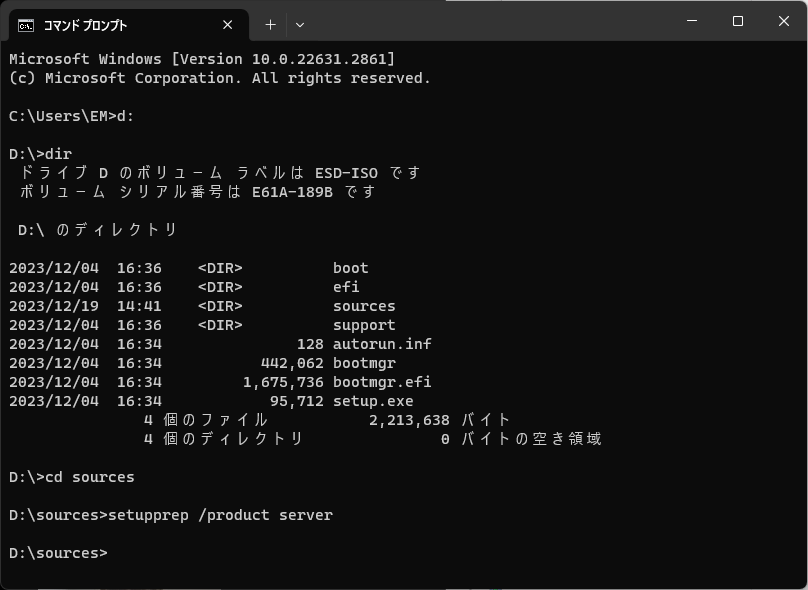Viewport: 808px width, 590px height.
Task: Click the 'D:\ のディレクトリ' heading line
Action: coord(97,230)
